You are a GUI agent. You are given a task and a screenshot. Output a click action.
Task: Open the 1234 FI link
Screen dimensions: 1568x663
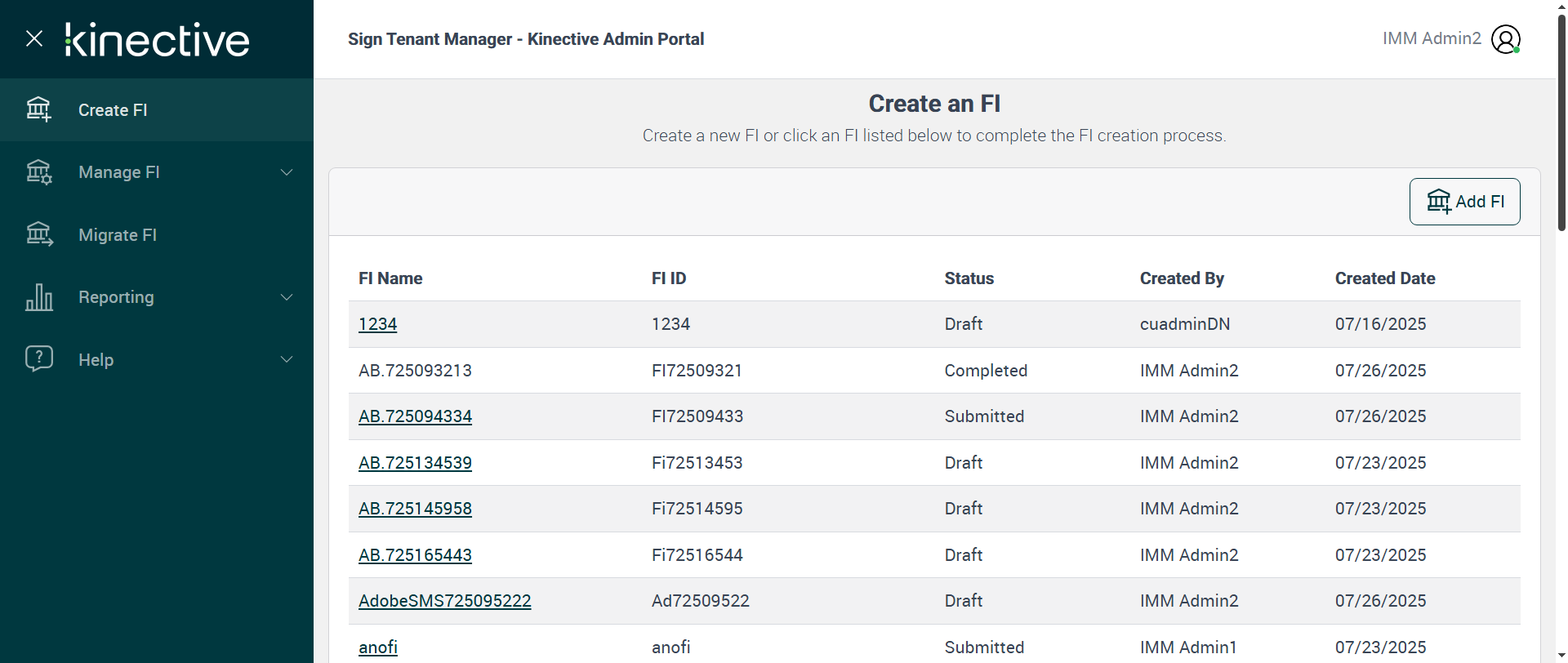(x=377, y=324)
